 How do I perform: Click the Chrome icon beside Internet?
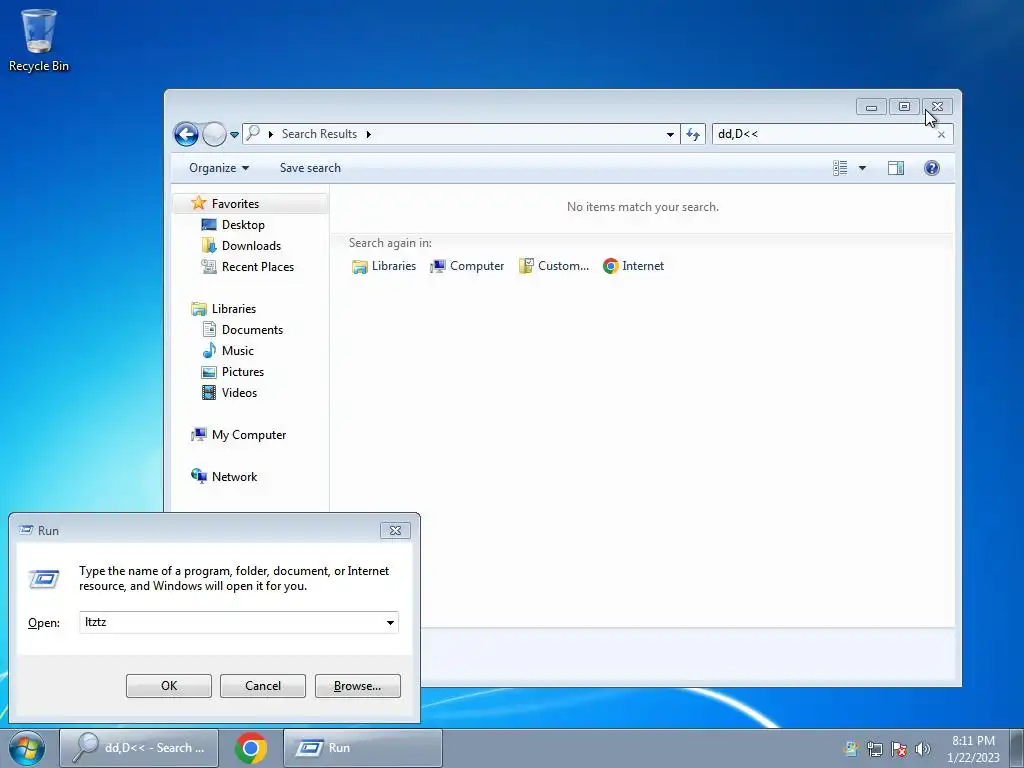pos(611,266)
